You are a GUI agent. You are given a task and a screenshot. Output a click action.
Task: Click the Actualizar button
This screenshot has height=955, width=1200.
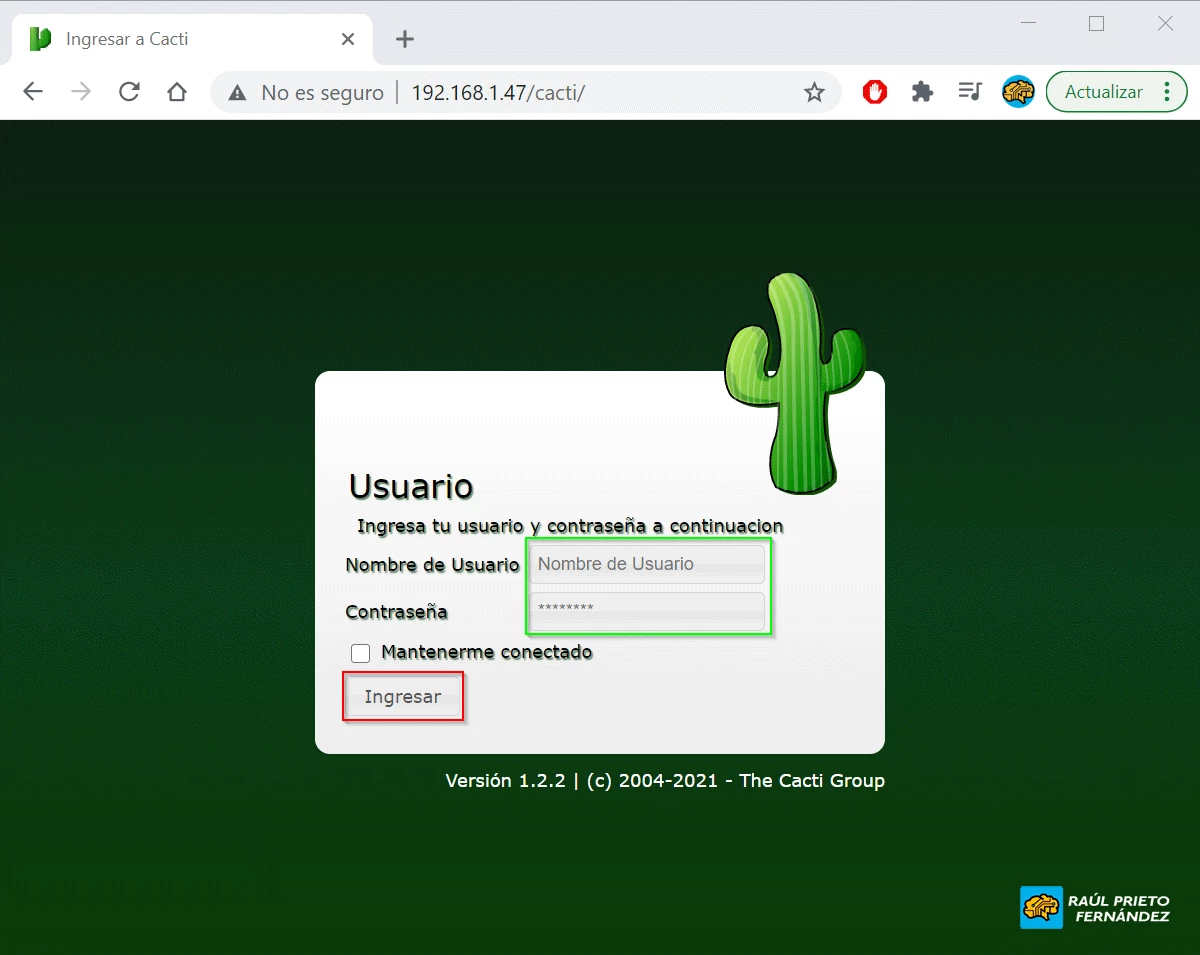[1103, 91]
